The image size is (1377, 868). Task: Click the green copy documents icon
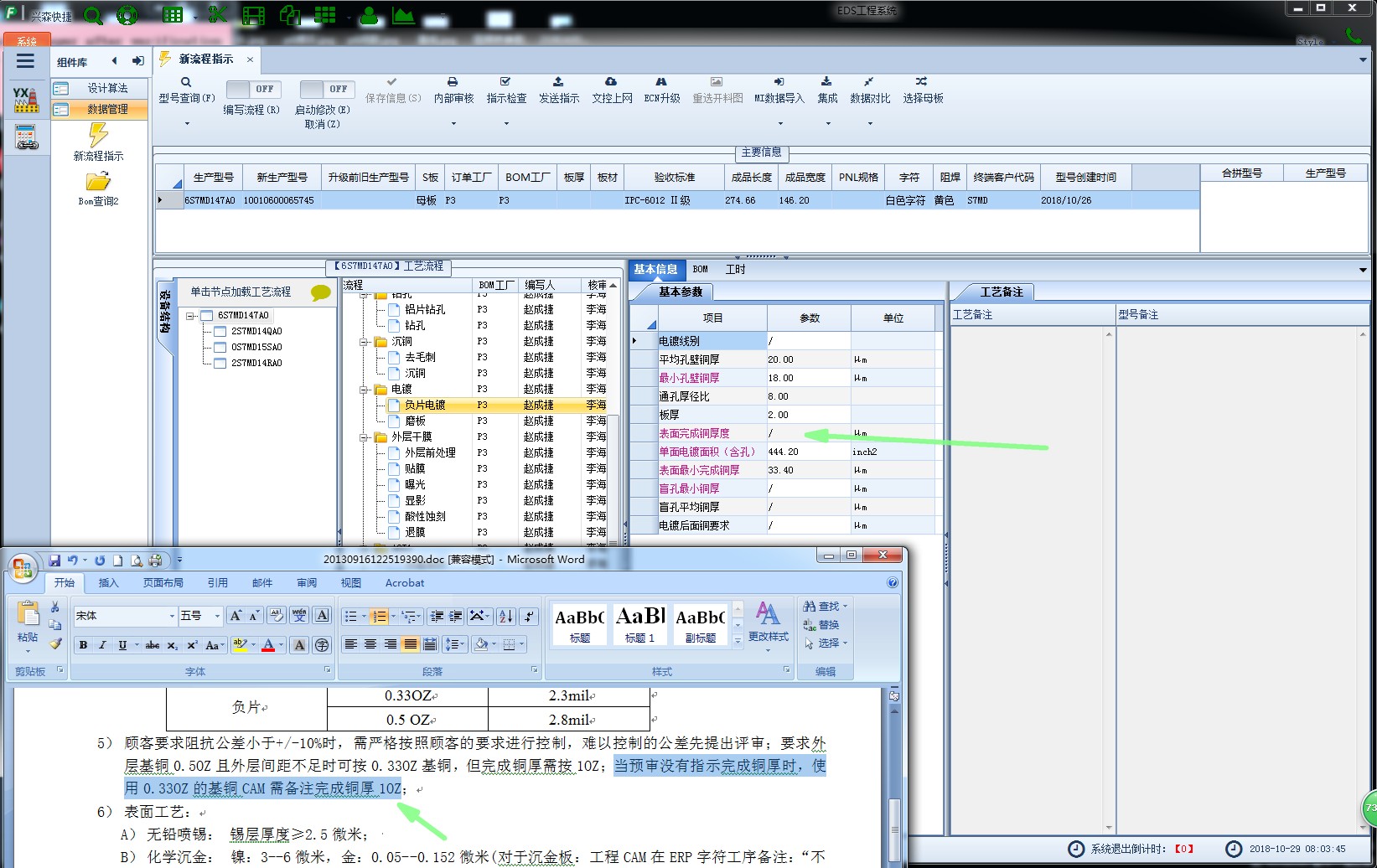[x=290, y=15]
